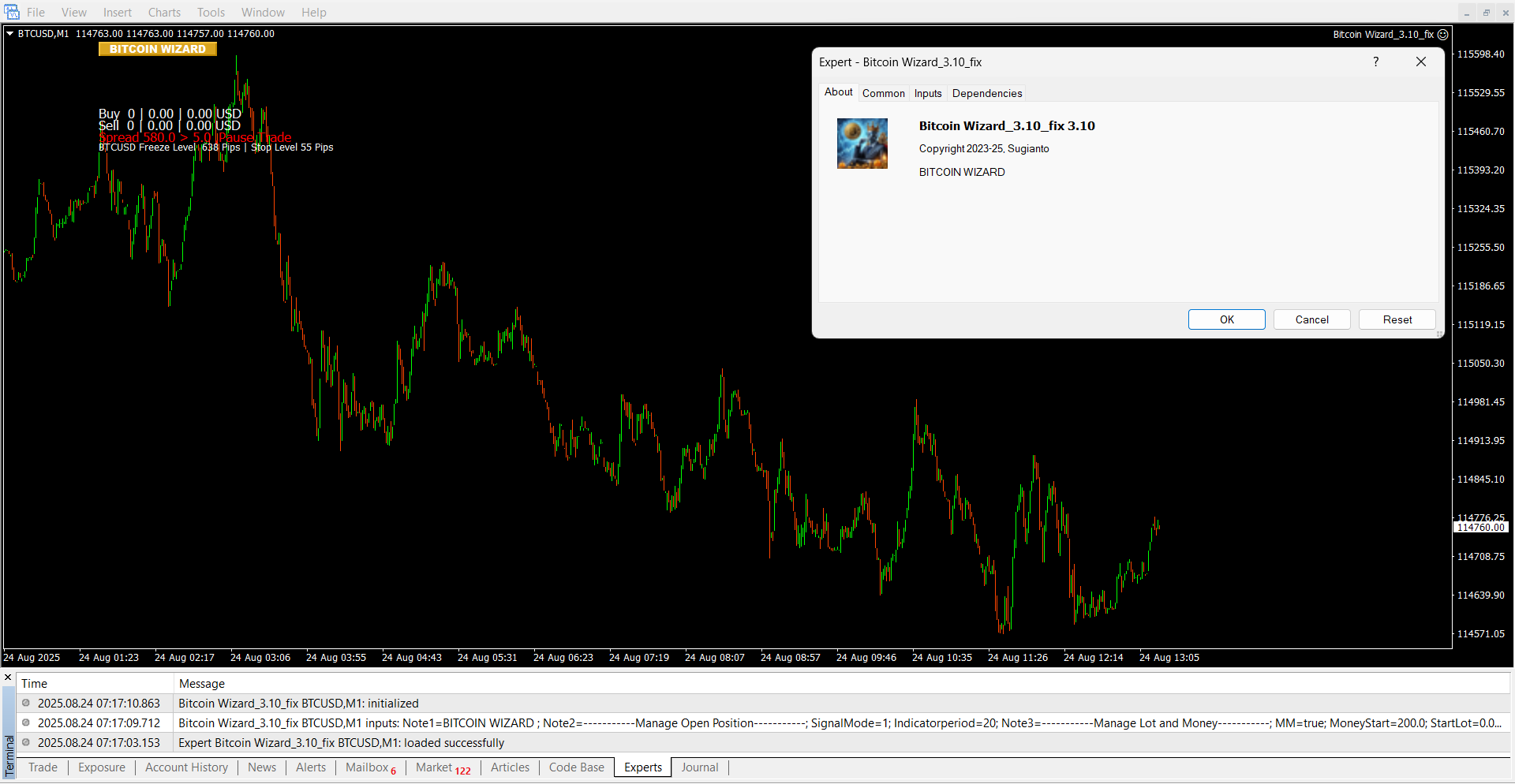The image size is (1515, 784).
Task: Click the 24 Aug 13:05 time axis label
Action: 1169,658
